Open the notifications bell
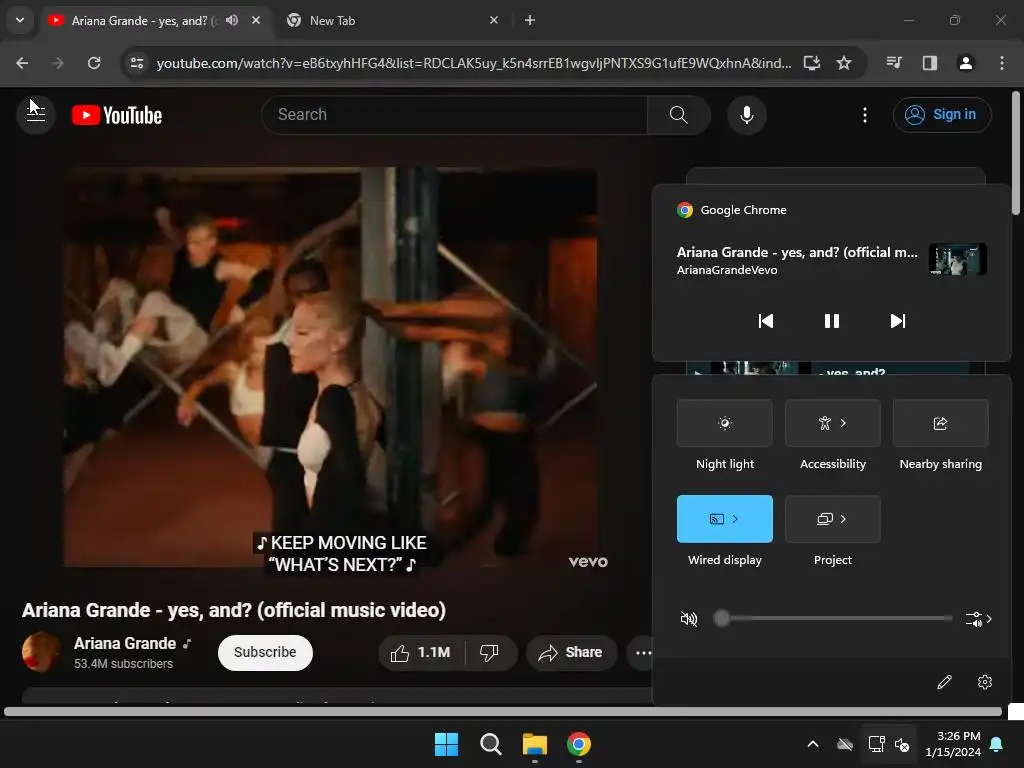 (997, 744)
